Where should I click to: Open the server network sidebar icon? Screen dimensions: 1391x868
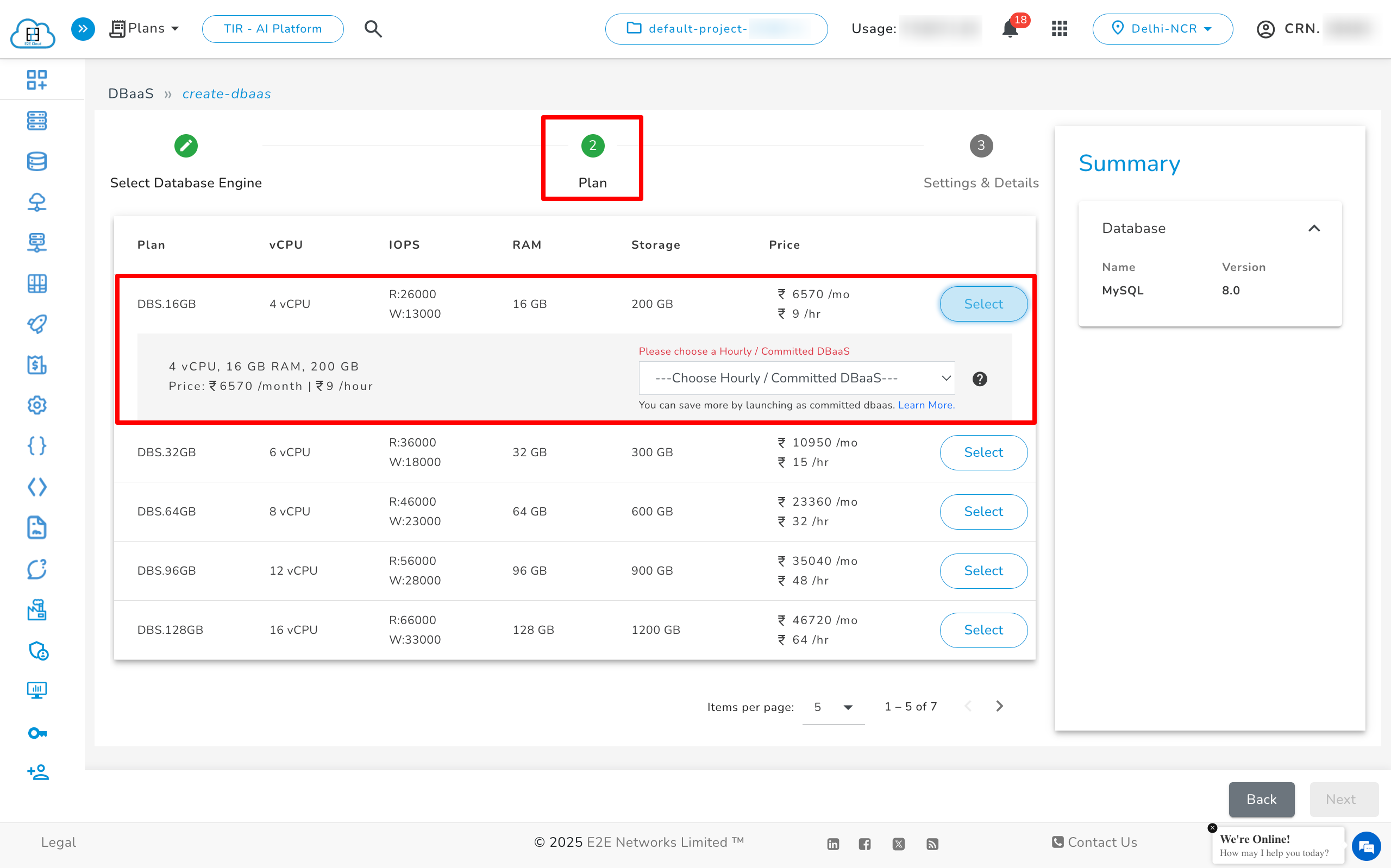pos(37,243)
